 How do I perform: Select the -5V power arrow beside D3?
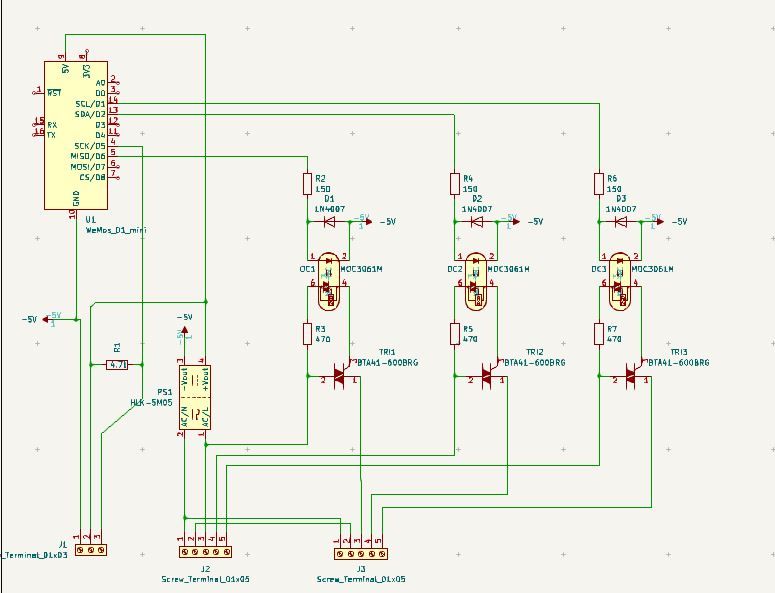(660, 222)
